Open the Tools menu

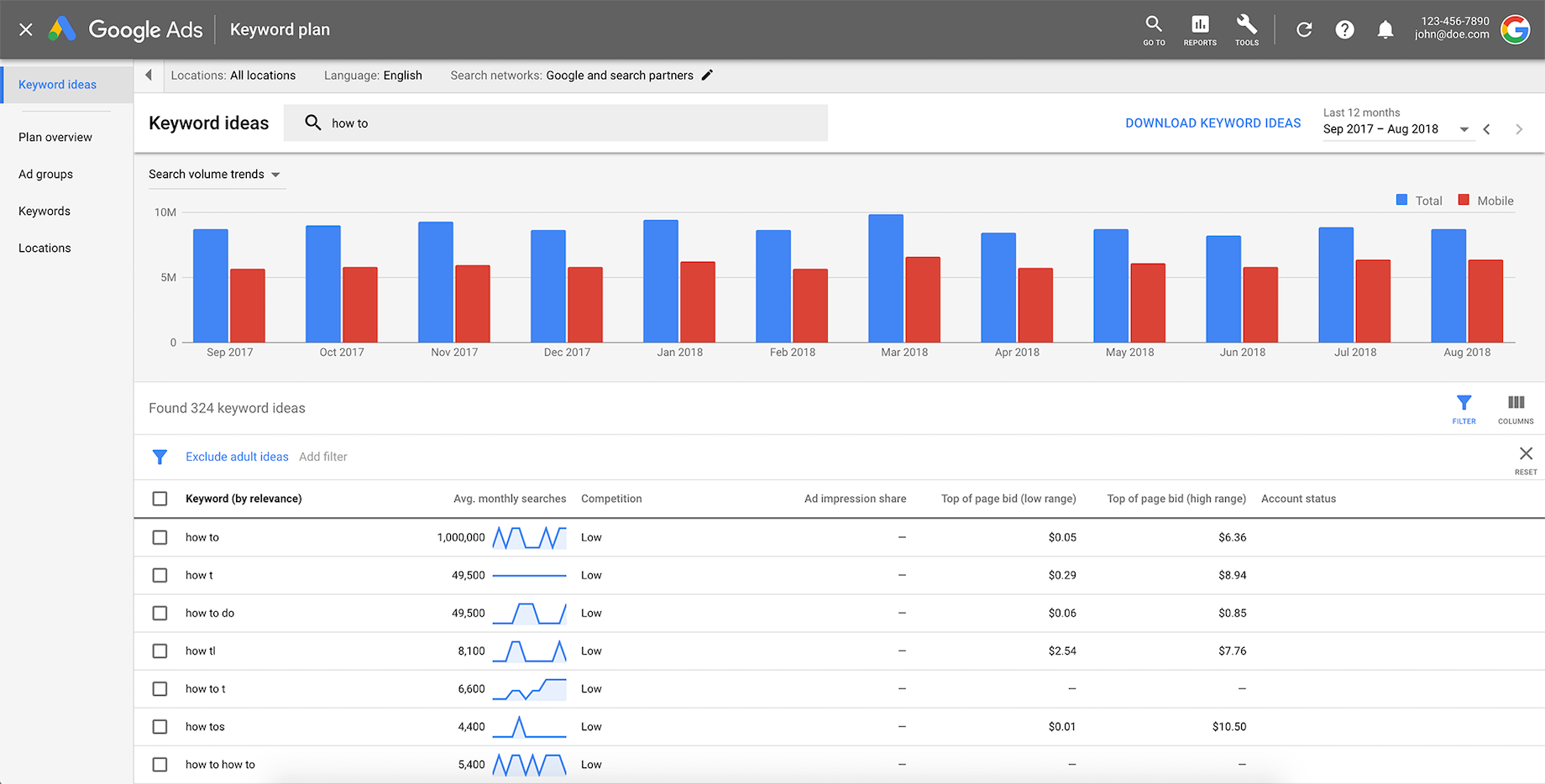point(1246,29)
